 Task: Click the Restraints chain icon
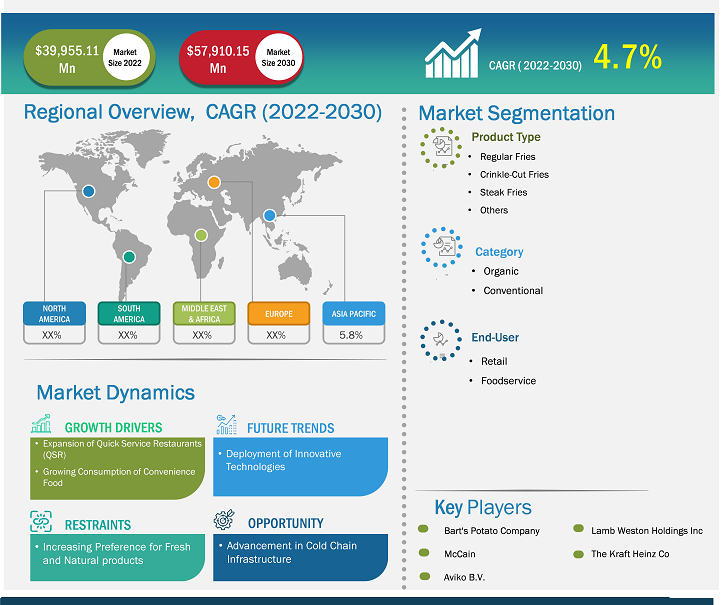point(42,520)
